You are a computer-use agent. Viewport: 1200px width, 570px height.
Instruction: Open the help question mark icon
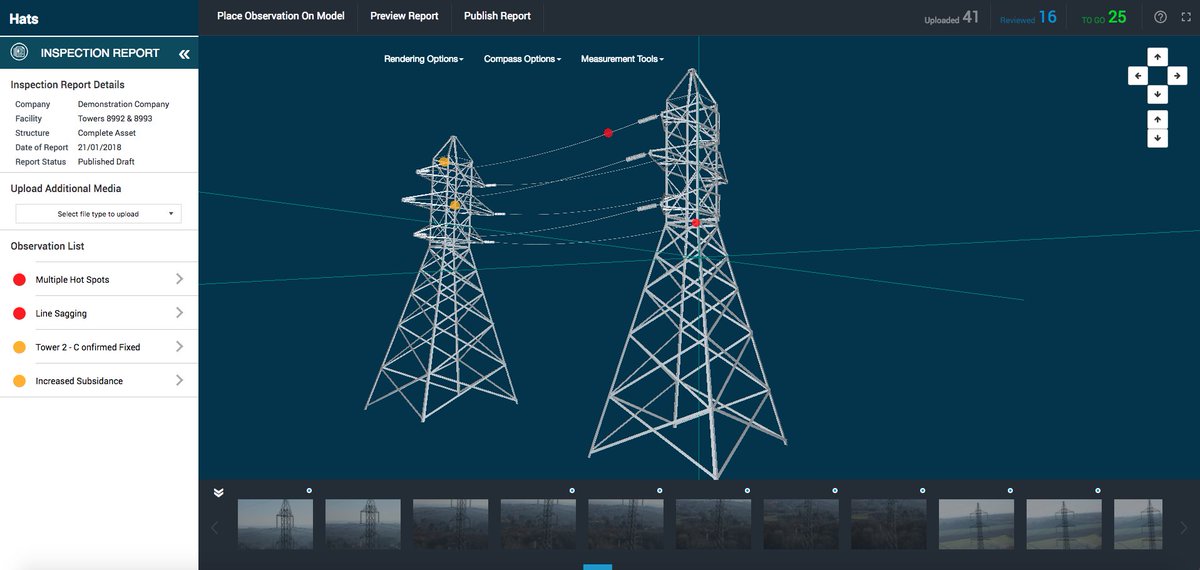click(x=1160, y=17)
